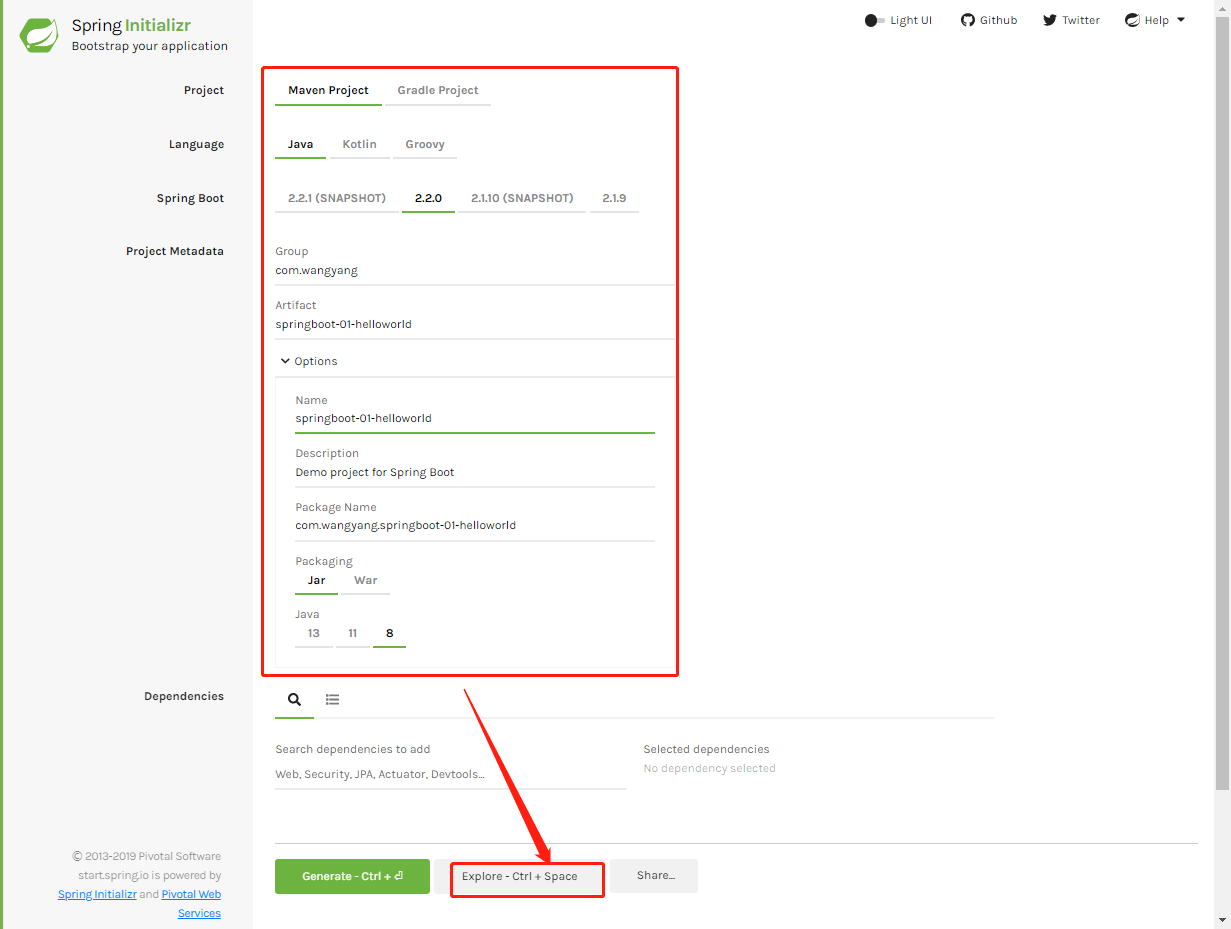Click the 'Project Metadata' label

175,251
